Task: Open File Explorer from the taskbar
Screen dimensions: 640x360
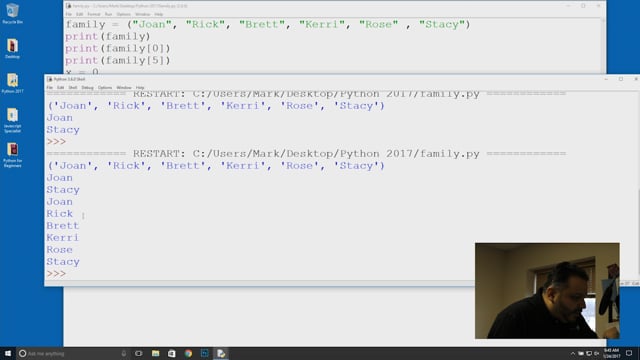Action: (x=156, y=353)
